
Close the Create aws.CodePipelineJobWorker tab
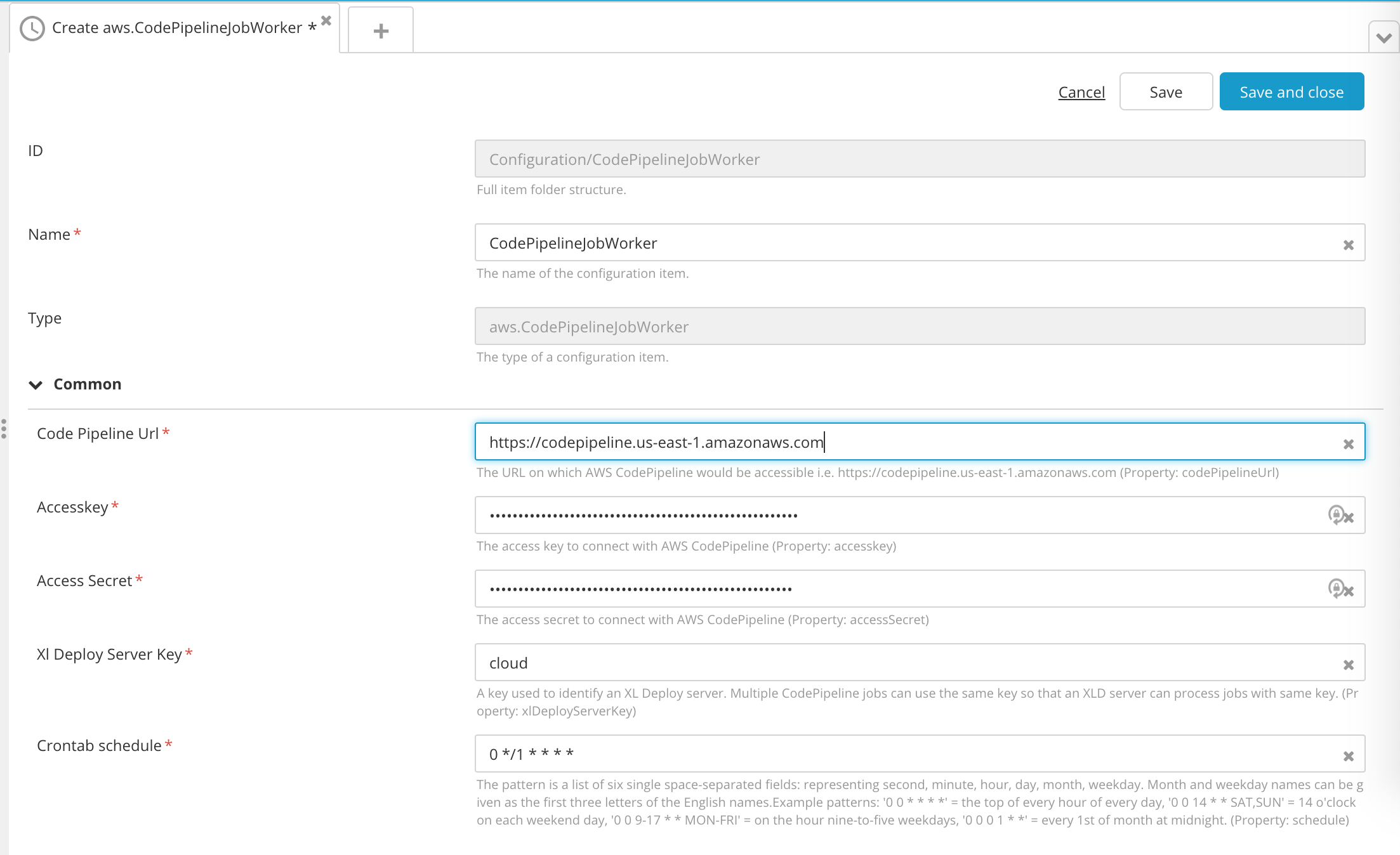[x=326, y=20]
